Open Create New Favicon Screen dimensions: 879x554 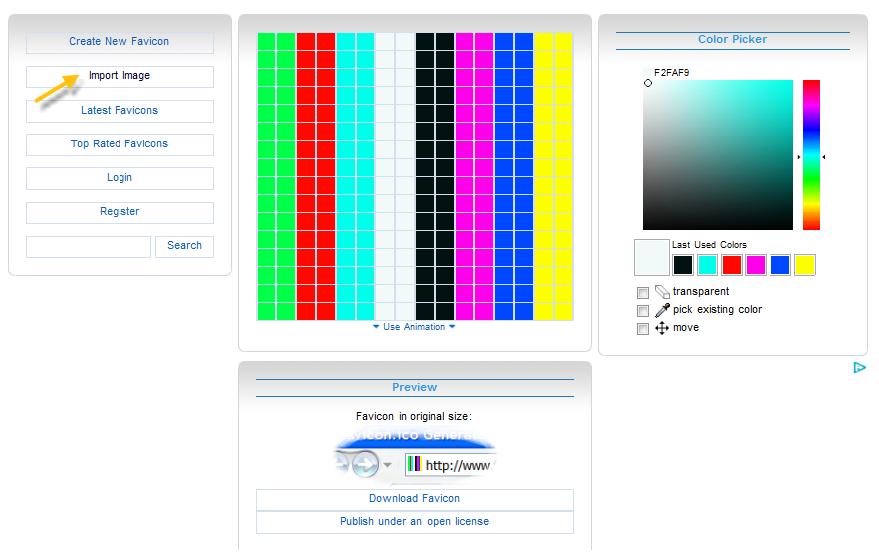(119, 42)
